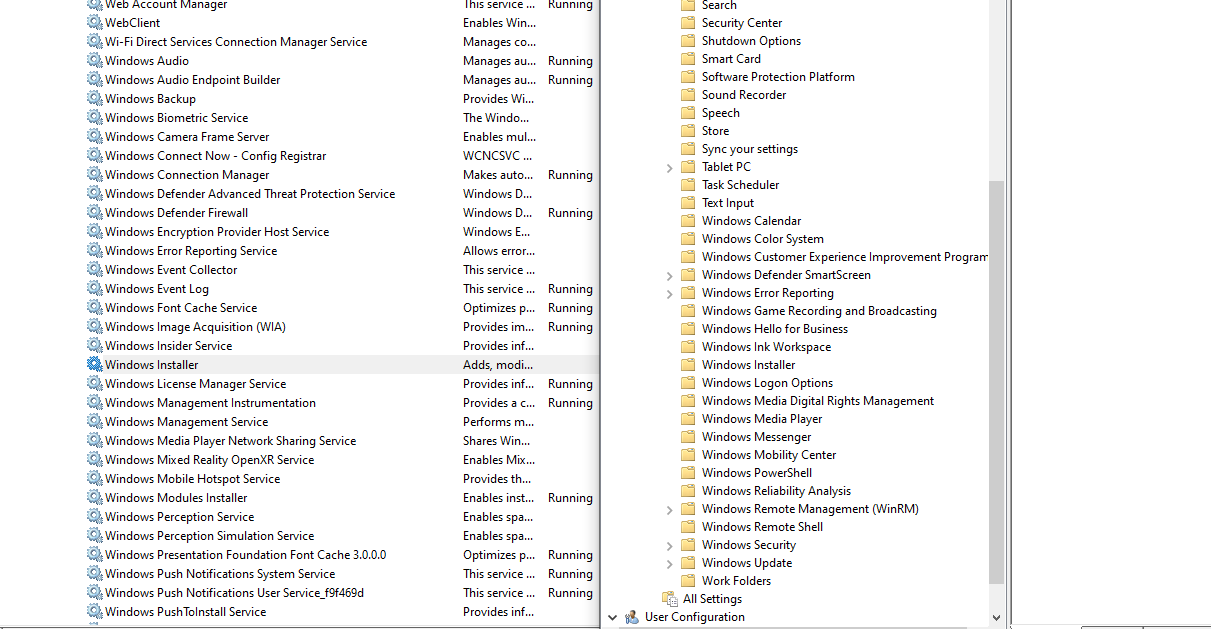Select Windows Push Notifications User Service_f9f469d
This screenshot has width=1211, height=629.
click(234, 593)
